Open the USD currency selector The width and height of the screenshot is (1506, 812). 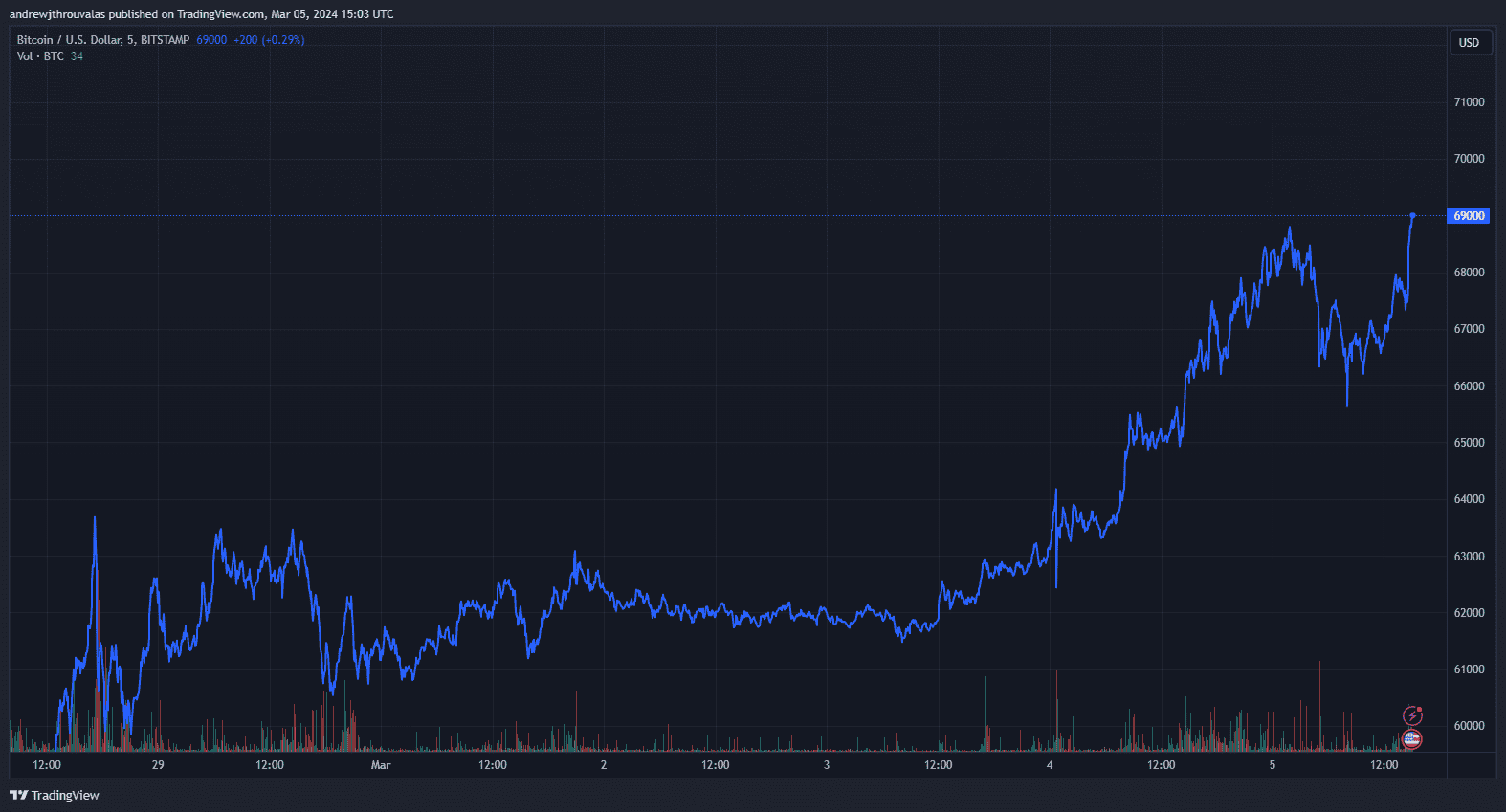1469,43
